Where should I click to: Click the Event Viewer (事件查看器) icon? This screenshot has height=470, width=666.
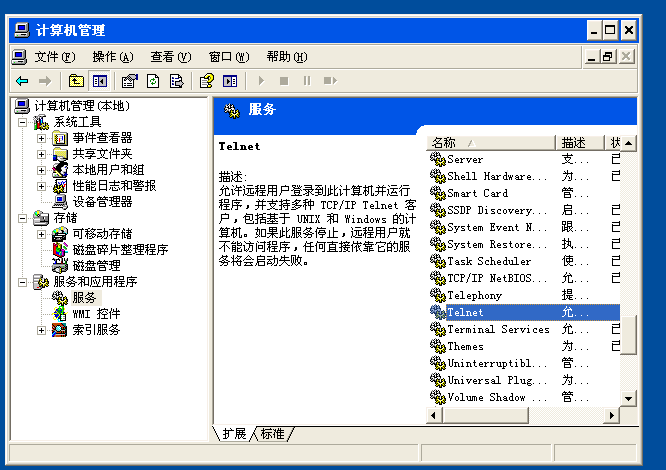tap(60, 138)
